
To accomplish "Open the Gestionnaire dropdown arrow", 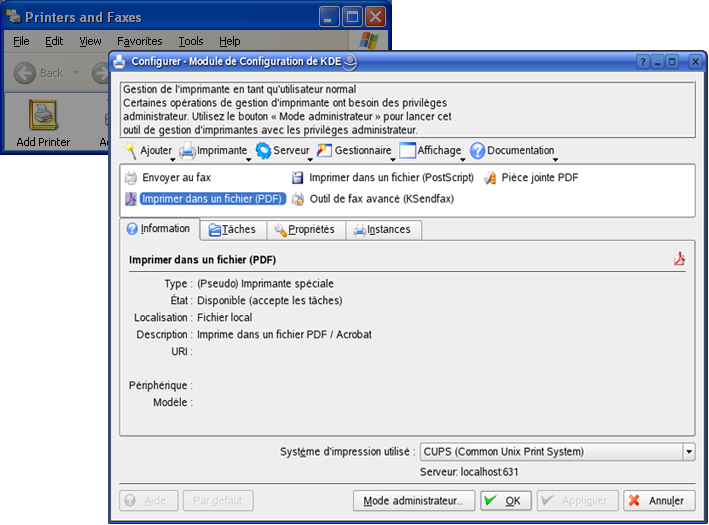I will click(x=392, y=160).
